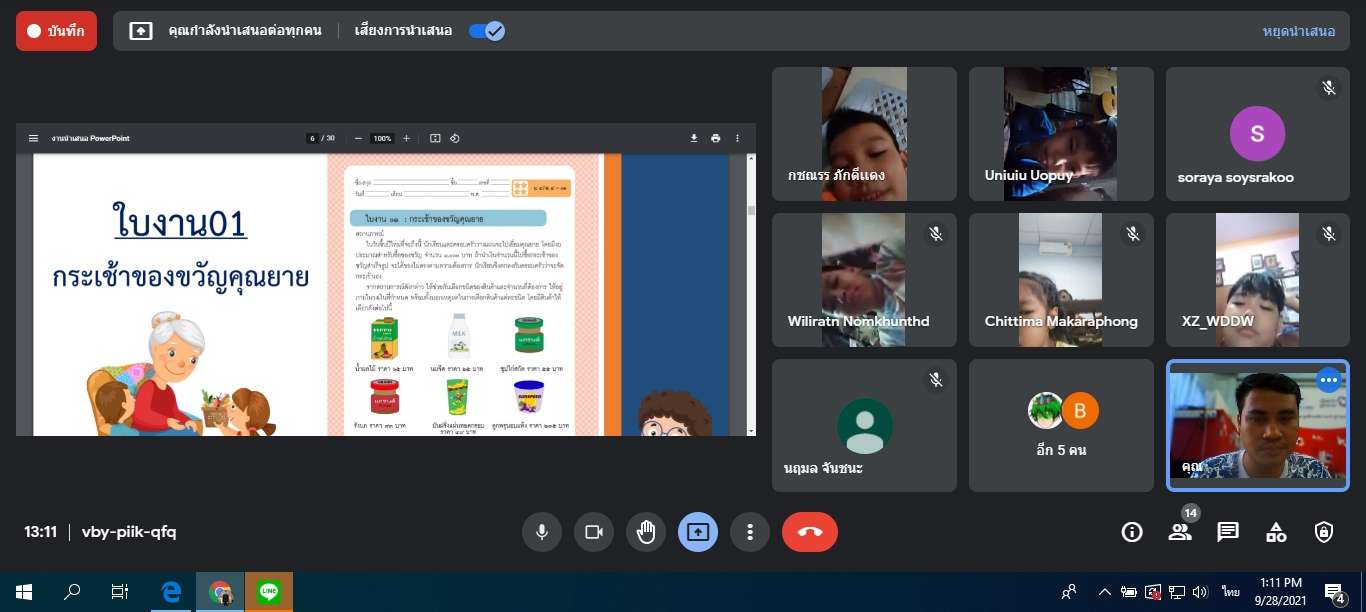
Task: Open the meeting details info icon
Action: click(x=1132, y=532)
